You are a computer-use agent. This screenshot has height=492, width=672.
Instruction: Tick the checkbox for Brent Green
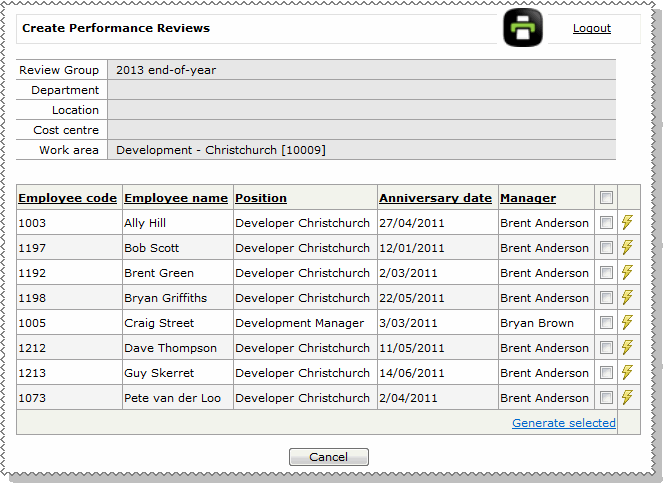pos(606,273)
